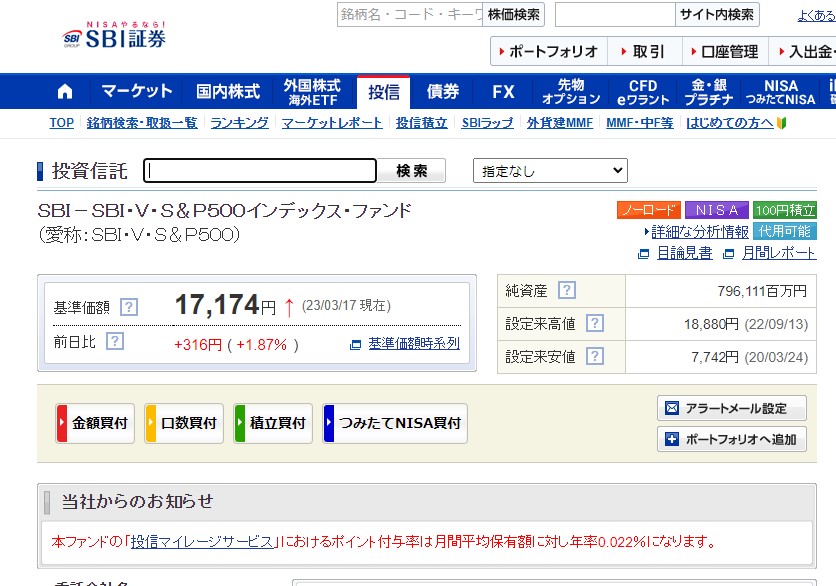
Task: Open the 投信積立 link
Action: (421, 123)
